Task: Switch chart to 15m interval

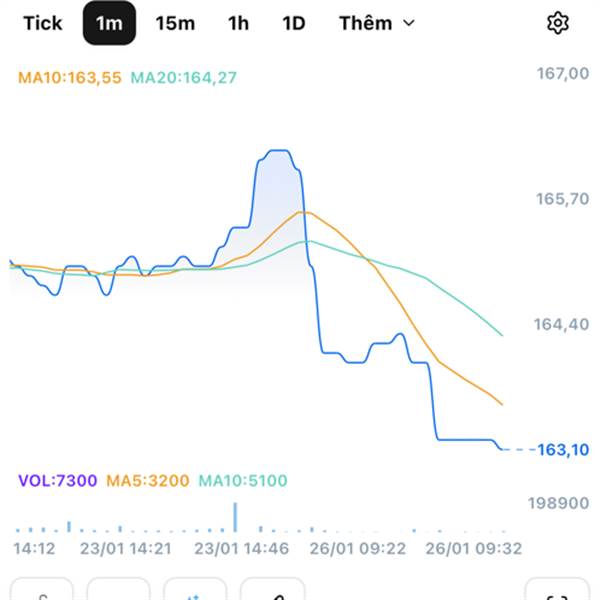Action: pyautogui.click(x=175, y=23)
